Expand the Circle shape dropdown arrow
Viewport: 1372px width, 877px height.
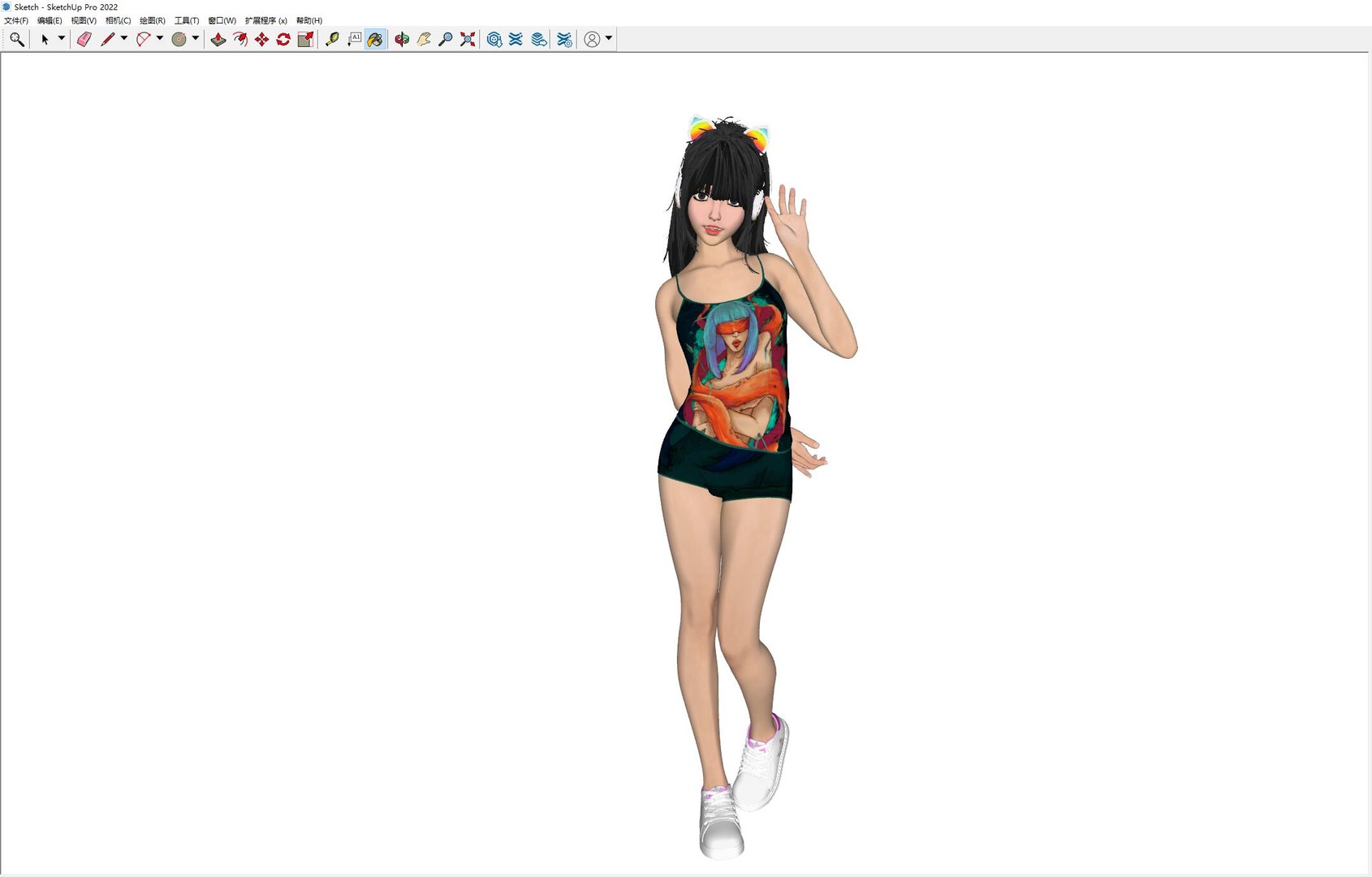tap(195, 38)
